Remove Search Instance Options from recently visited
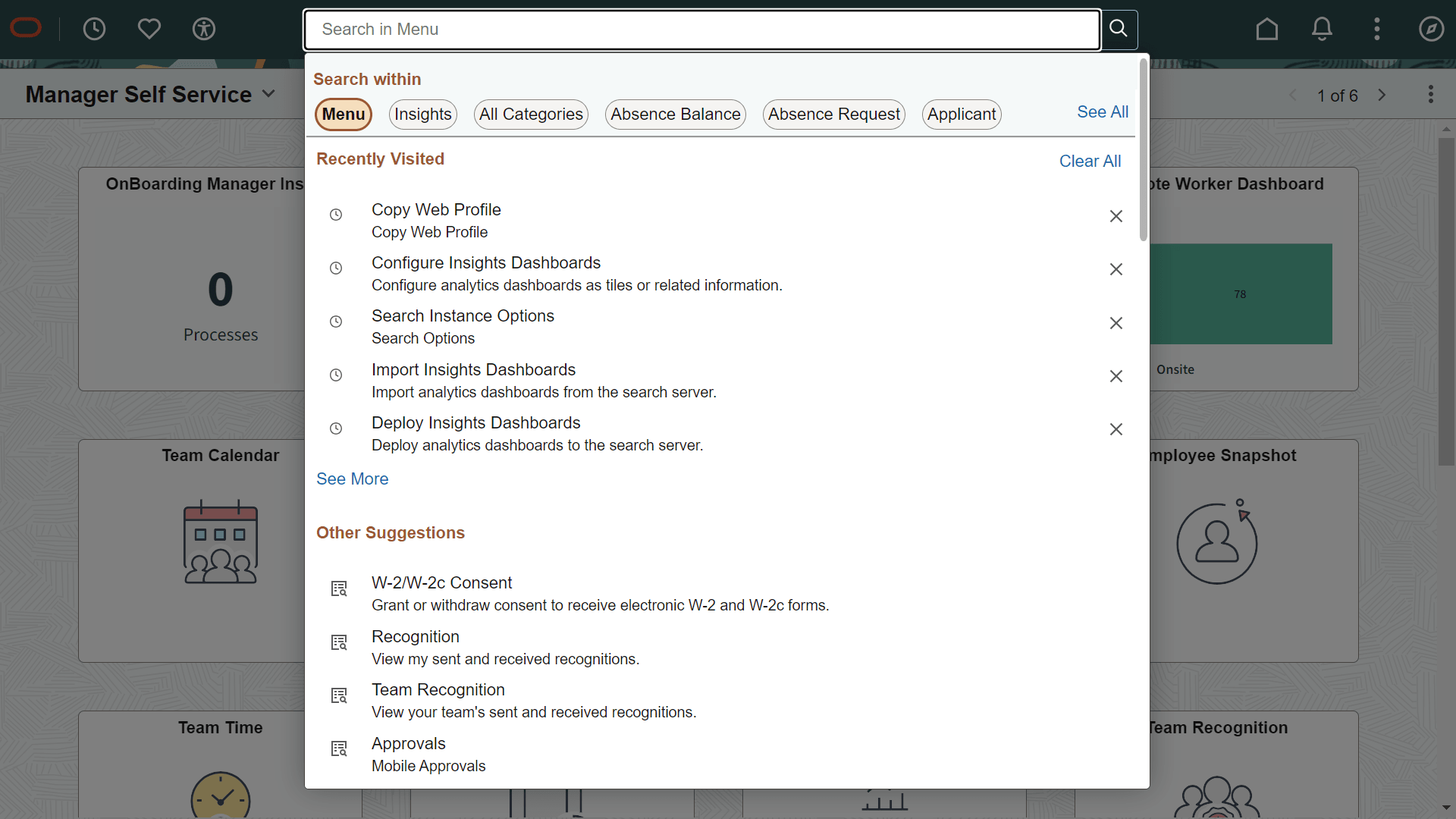 point(1116,323)
